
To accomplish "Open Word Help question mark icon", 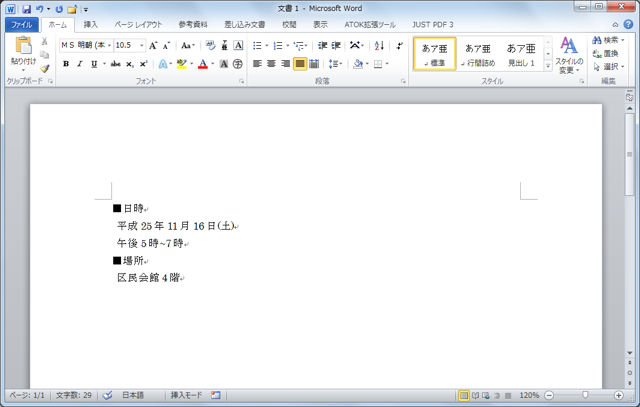I will point(628,24).
